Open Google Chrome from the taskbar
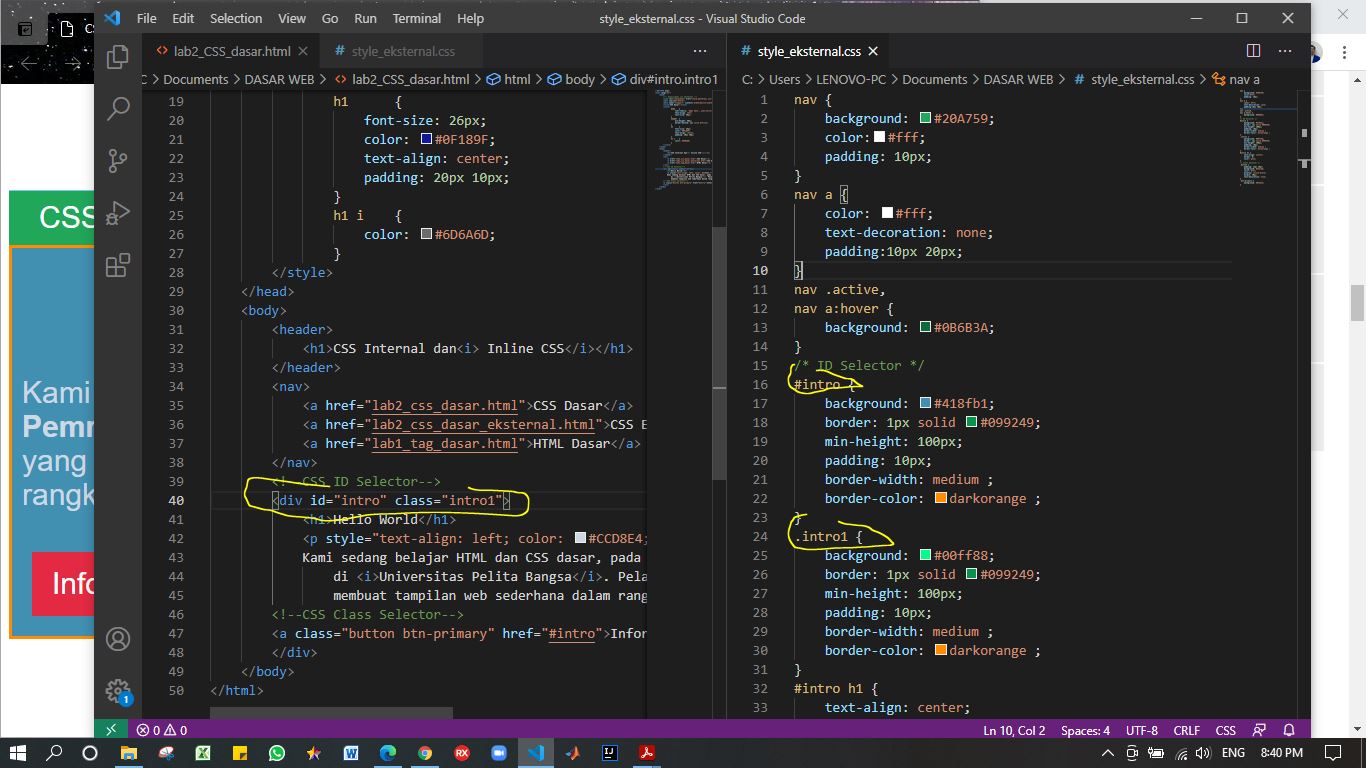 coord(426,752)
